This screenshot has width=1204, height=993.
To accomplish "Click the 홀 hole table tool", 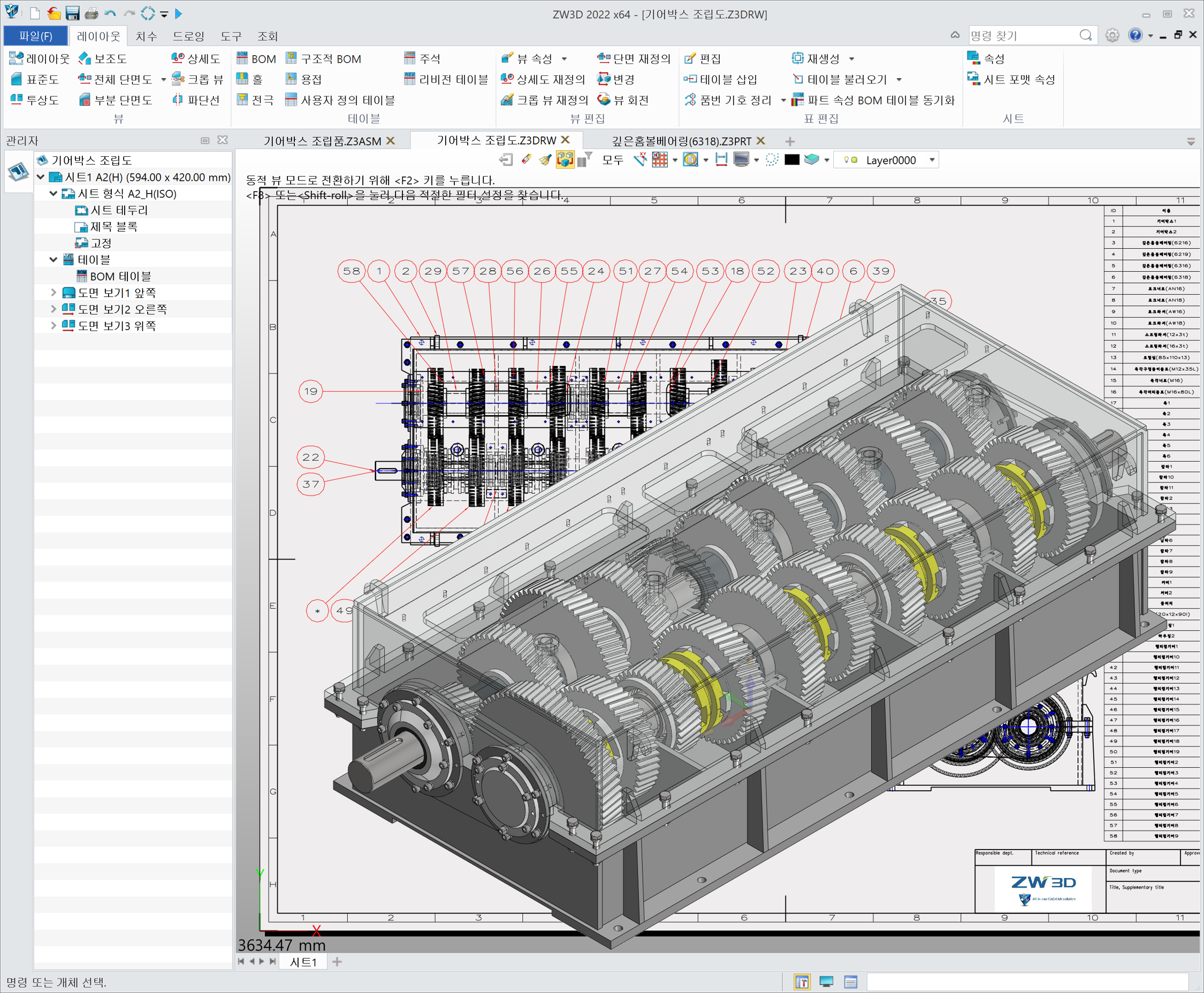I will (x=249, y=80).
